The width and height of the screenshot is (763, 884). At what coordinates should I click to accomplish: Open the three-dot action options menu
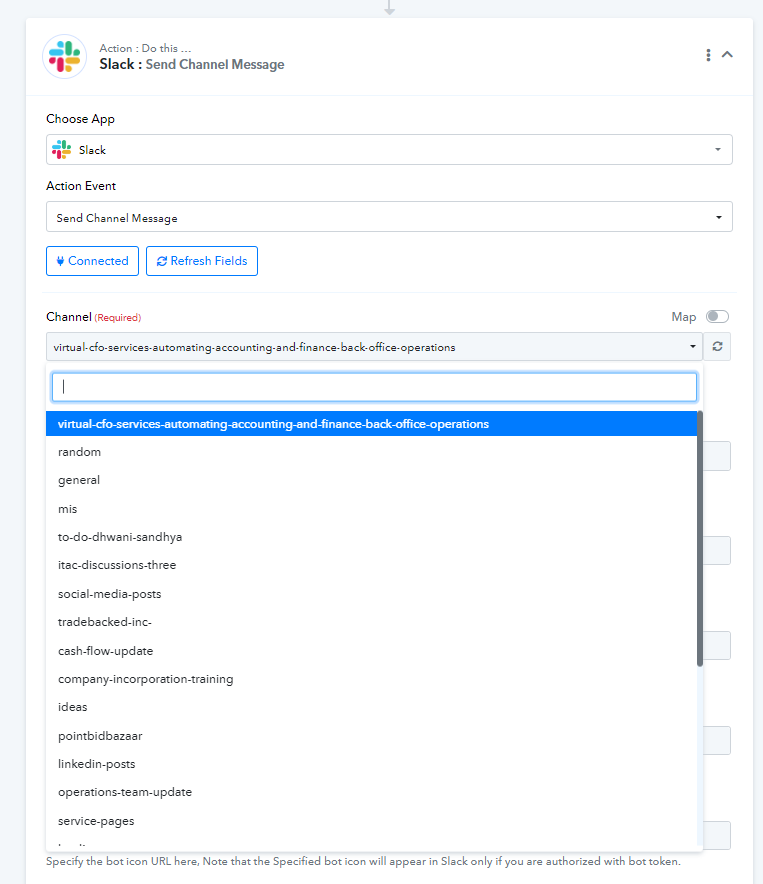click(708, 55)
